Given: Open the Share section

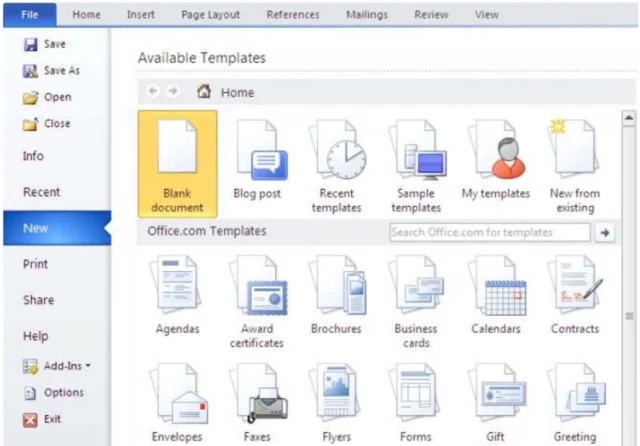Looking at the screenshot, I should click(38, 300).
